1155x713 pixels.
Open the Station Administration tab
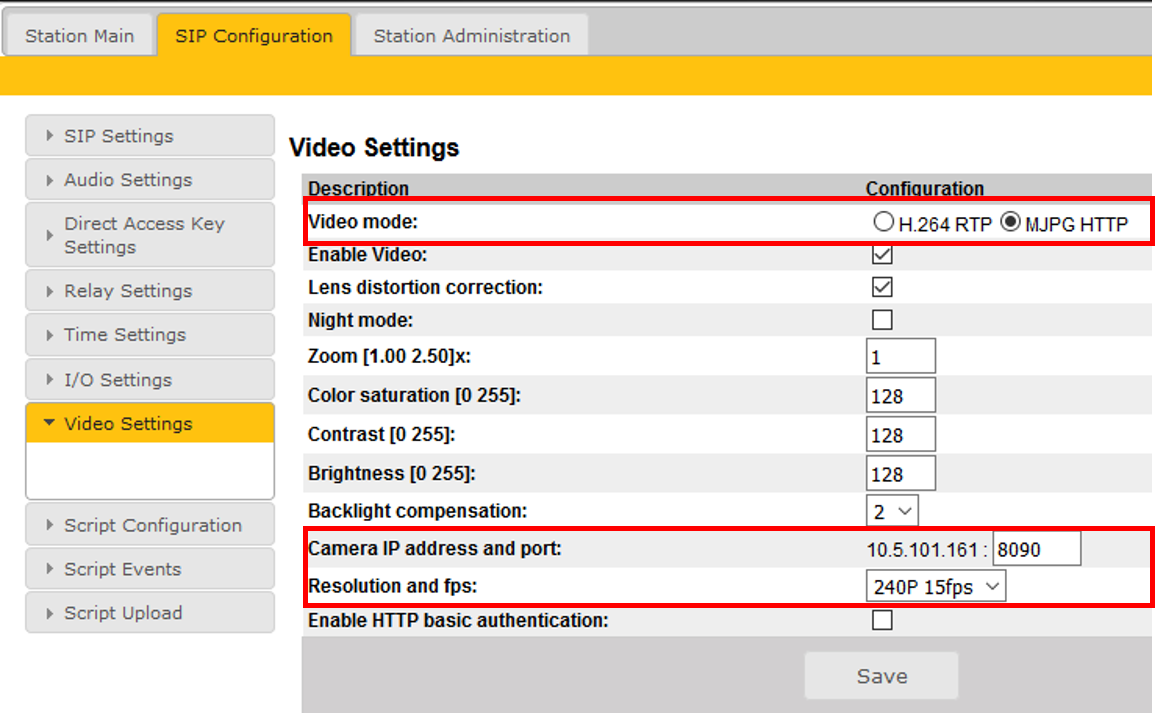pyautogui.click(x=471, y=36)
